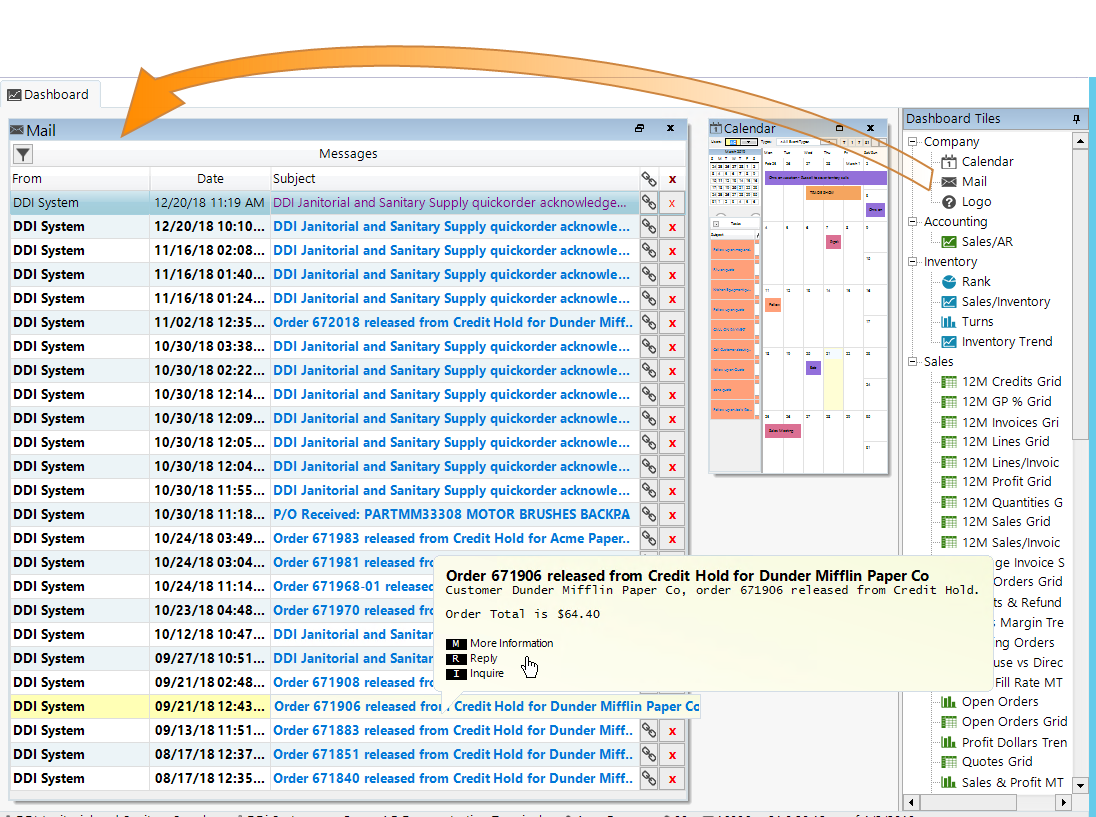Delete the P/O Received PARTMM33308 message
Image resolution: width=1096 pixels, height=817 pixels.
(672, 514)
